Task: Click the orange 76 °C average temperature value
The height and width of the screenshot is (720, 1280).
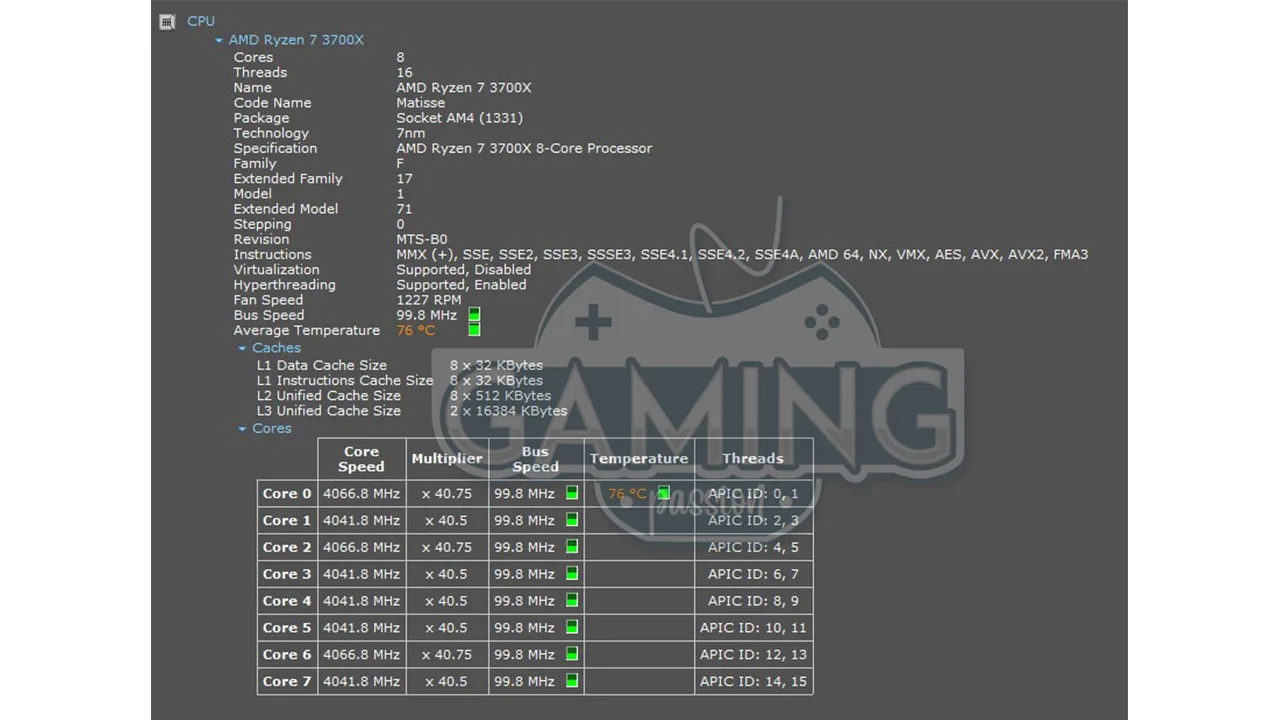Action: pos(416,331)
